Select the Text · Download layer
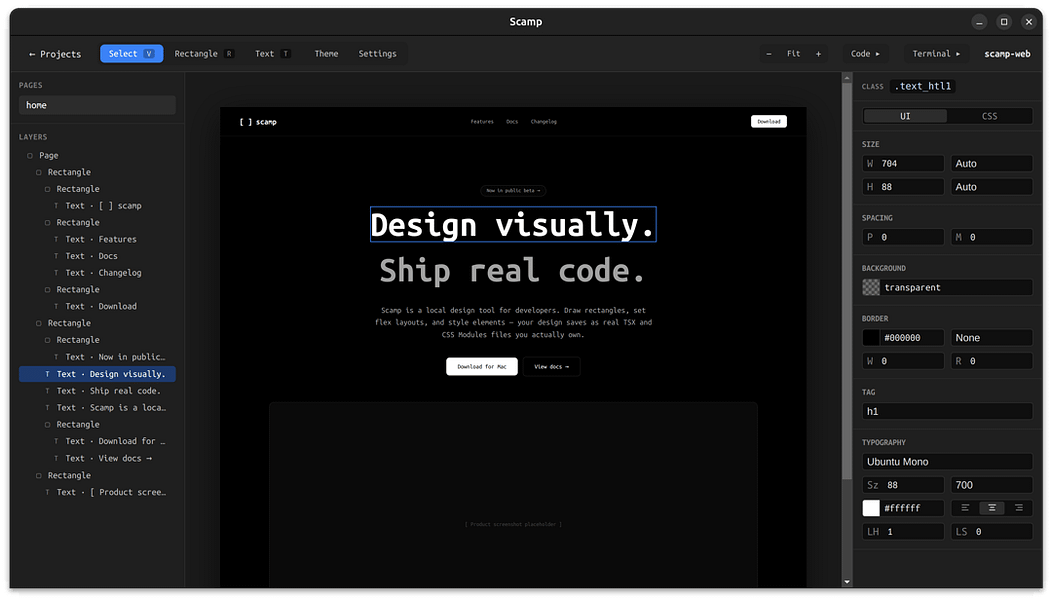The image size is (1052, 600). click(97, 306)
